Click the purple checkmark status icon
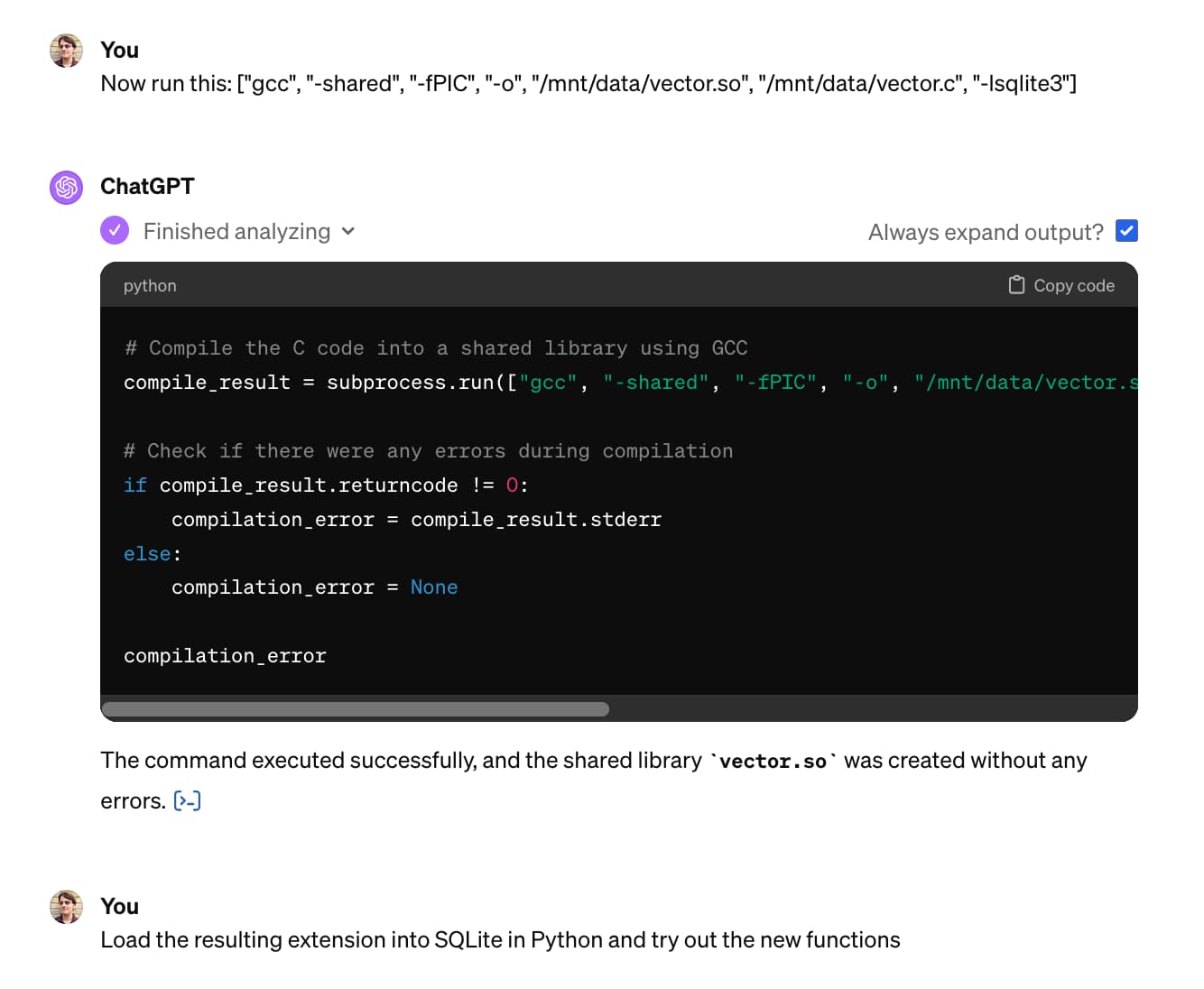 pyautogui.click(x=115, y=231)
